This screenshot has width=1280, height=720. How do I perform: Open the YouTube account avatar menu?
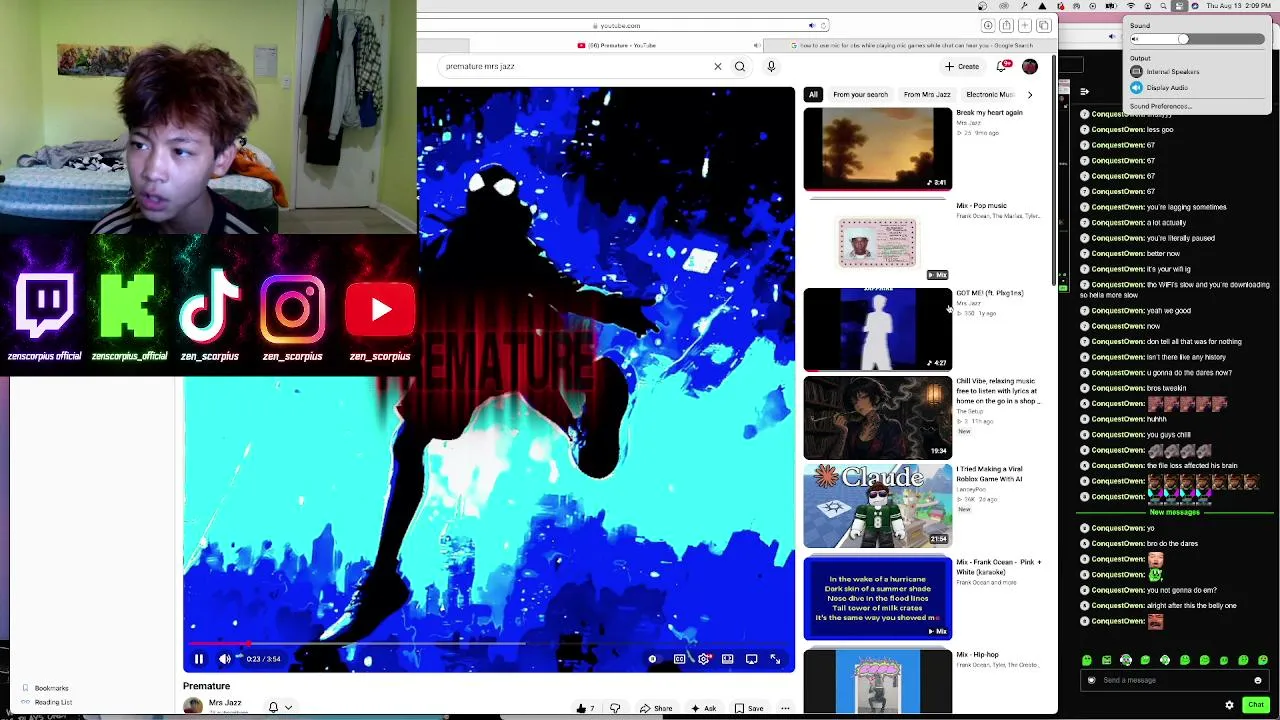1030,66
